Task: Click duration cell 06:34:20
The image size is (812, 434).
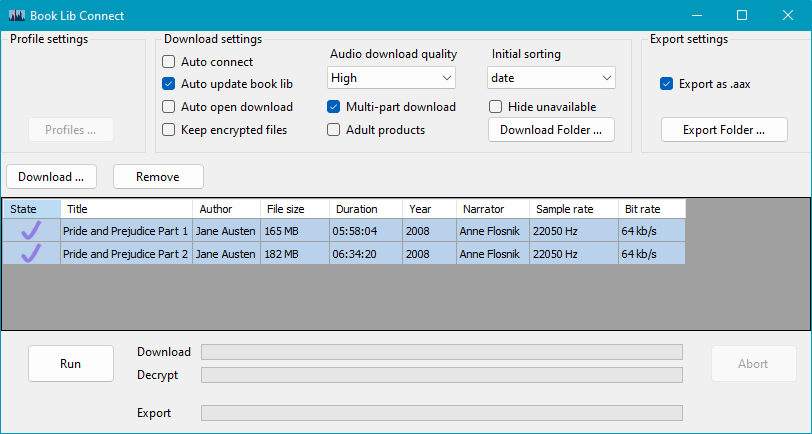Action: 366,253
